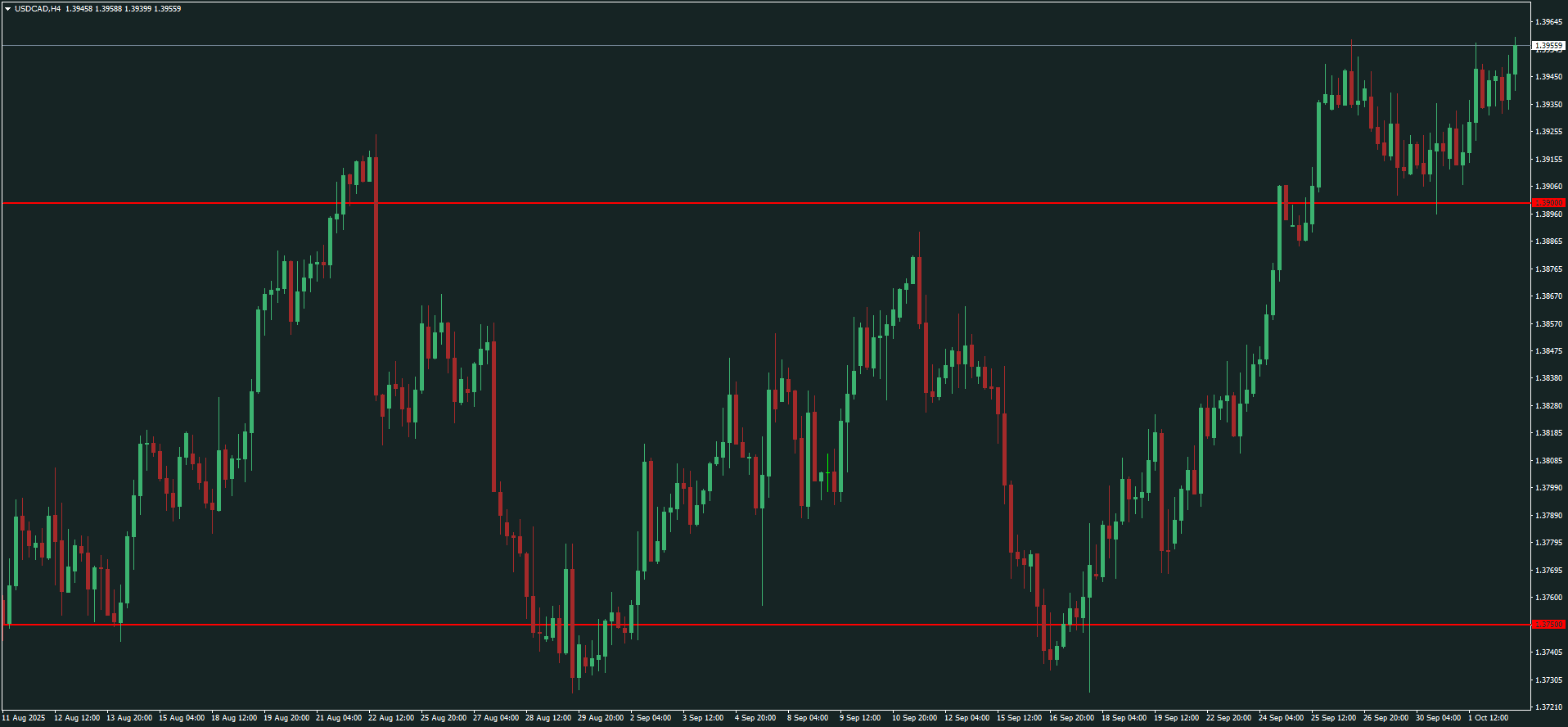The height and width of the screenshot is (727, 1568).
Task: Click the 11 Aug 2025 date label
Action: [x=24, y=718]
